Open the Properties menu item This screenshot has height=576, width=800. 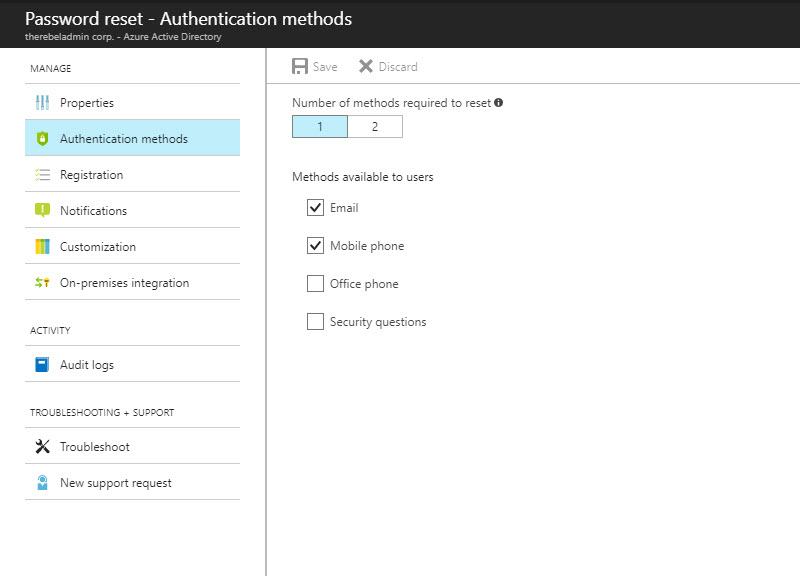click(x=133, y=103)
